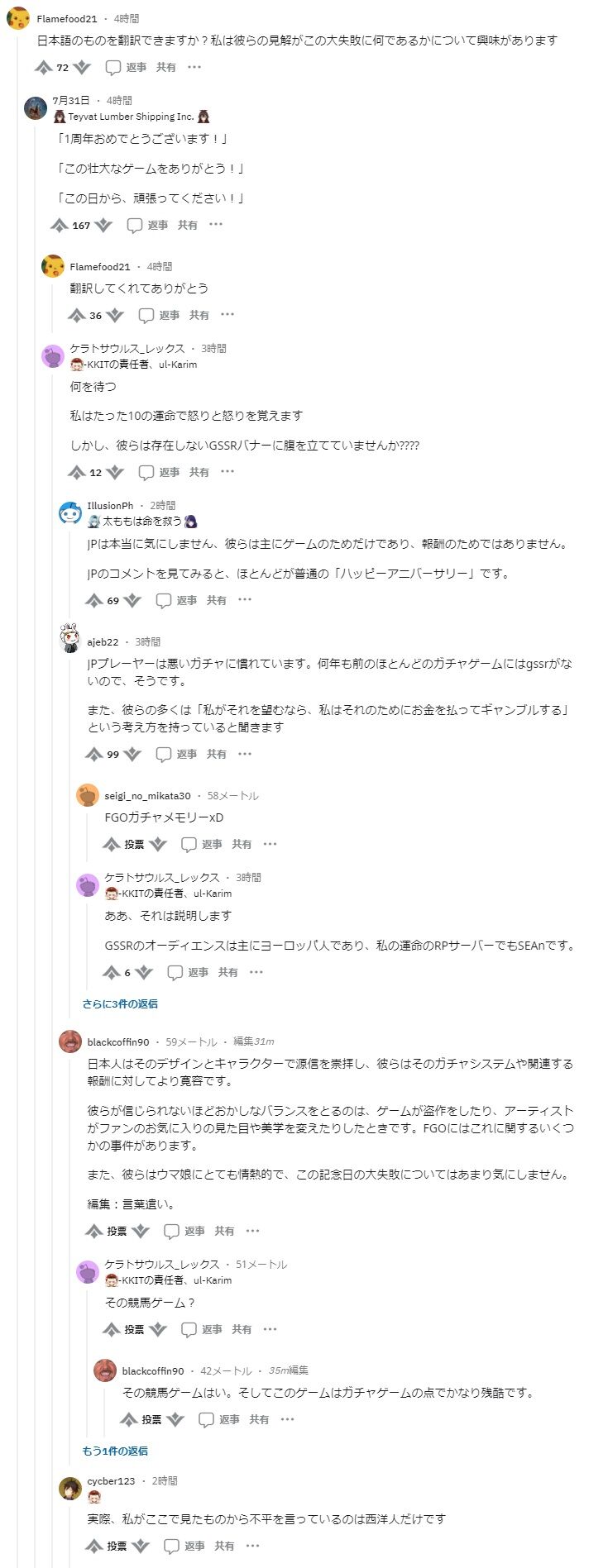This screenshot has width=608, height=1568.
Task: Expand もう1件の返信 to show one more reply
Action: (x=115, y=1451)
